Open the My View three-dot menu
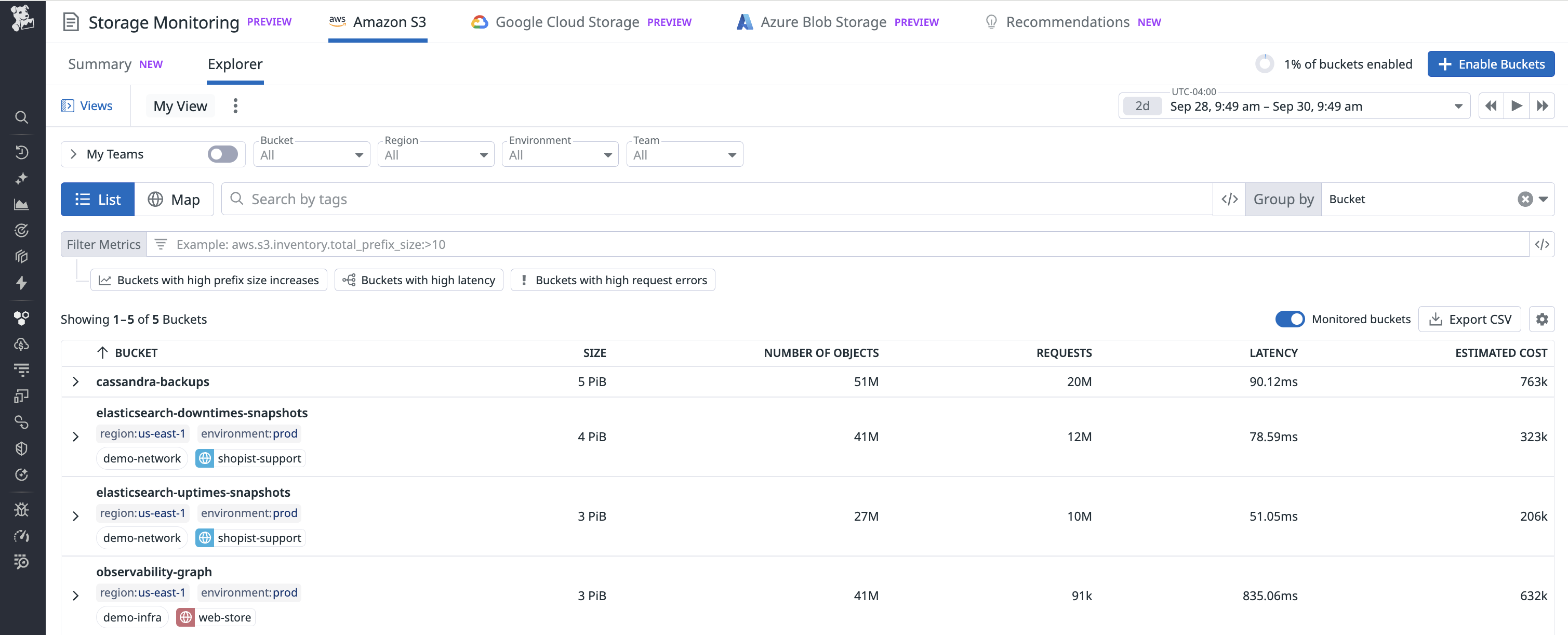 pyautogui.click(x=235, y=106)
